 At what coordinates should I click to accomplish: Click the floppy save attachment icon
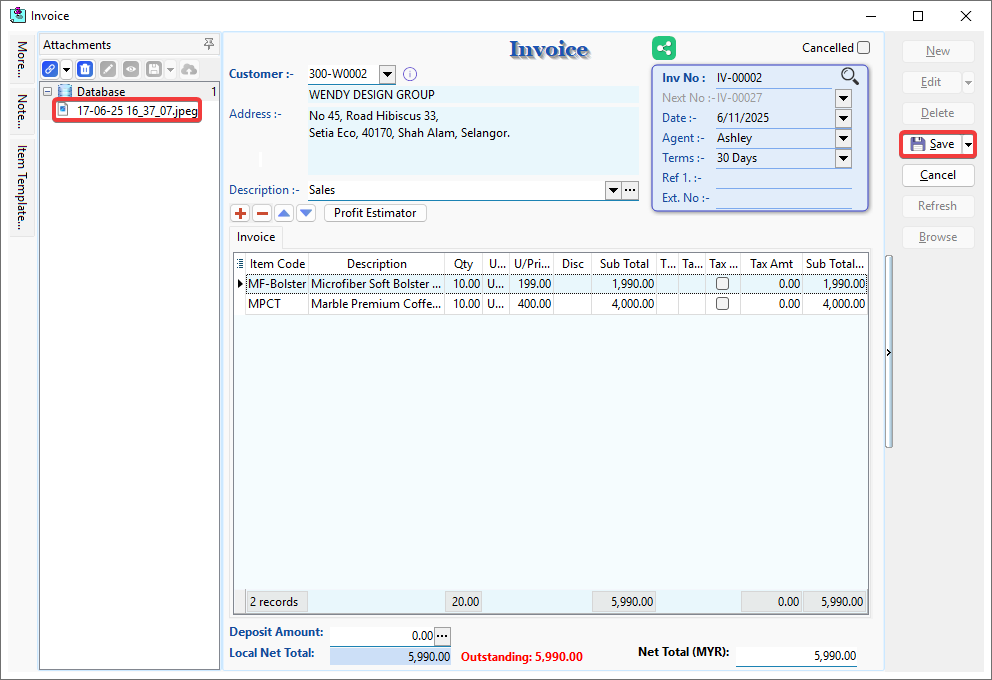coord(154,69)
